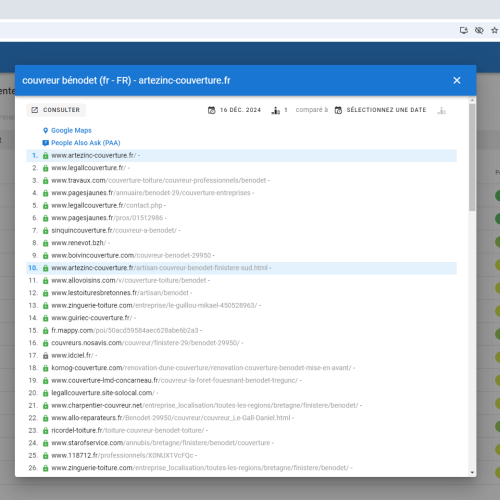
Task: Open the Google Maps link
Action: coord(71,130)
